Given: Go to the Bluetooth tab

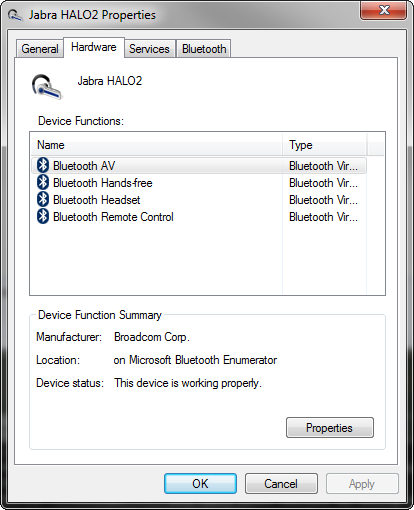Looking at the screenshot, I should click(x=204, y=49).
